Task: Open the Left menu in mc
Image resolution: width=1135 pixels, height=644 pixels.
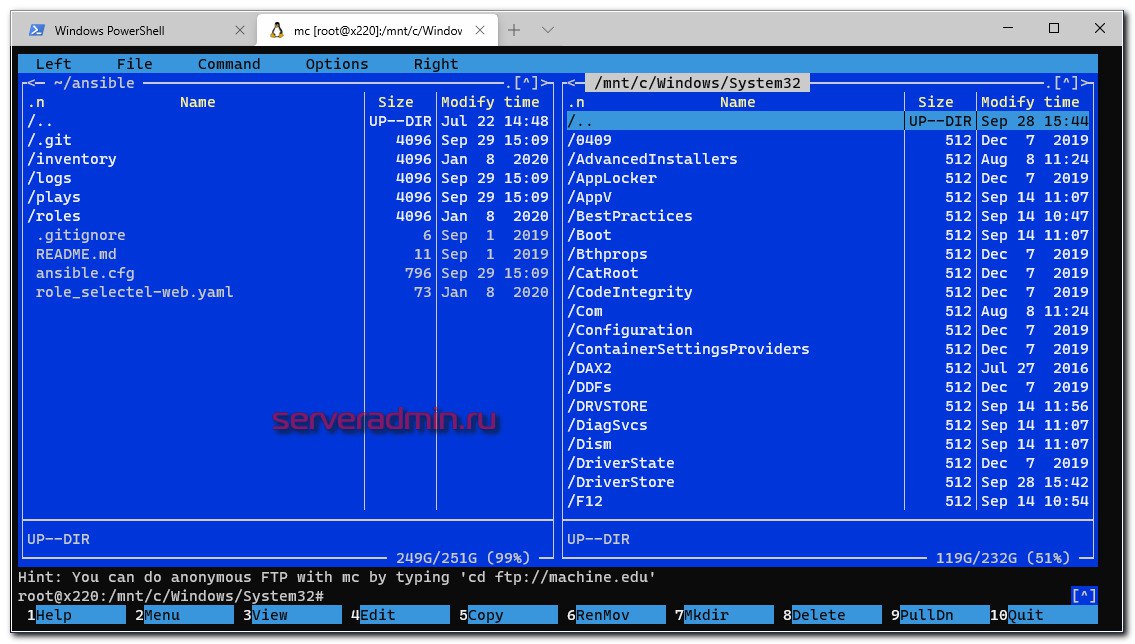Action: (54, 64)
